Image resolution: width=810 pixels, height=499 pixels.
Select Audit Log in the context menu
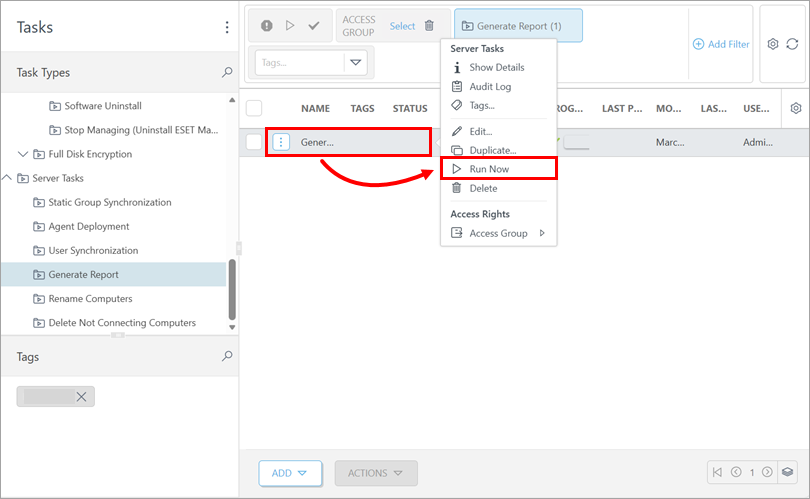[490, 87]
